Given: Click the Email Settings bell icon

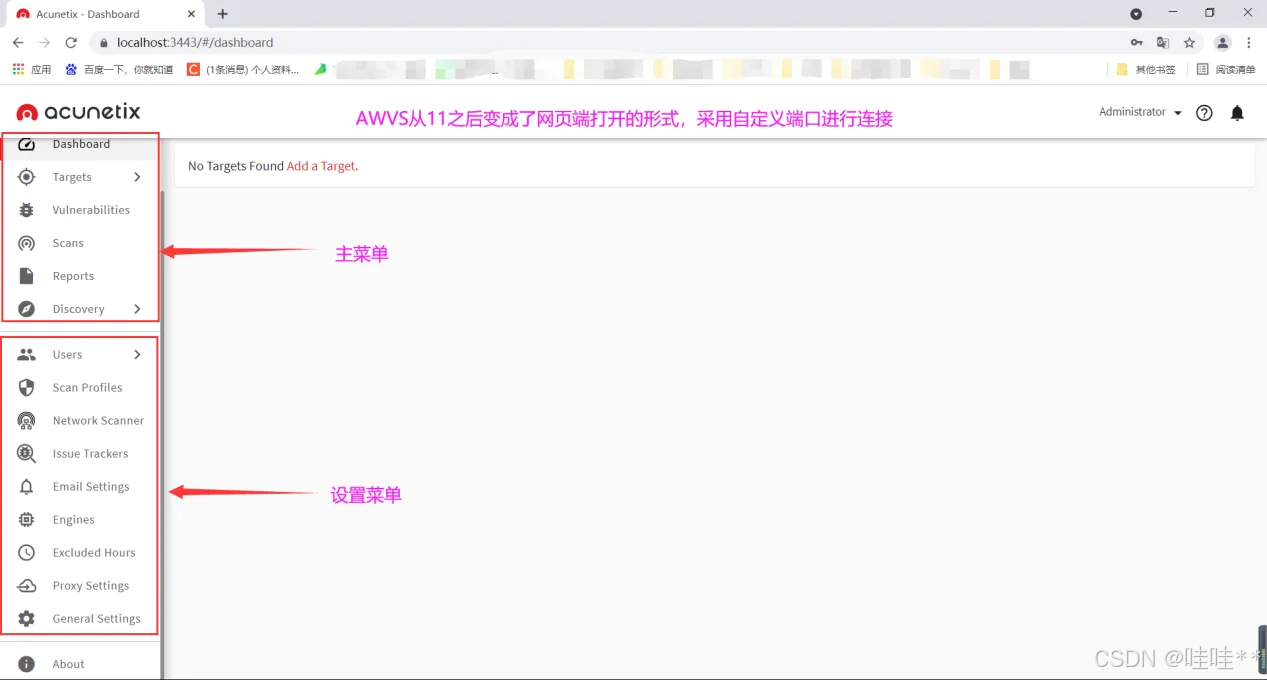Looking at the screenshot, I should pos(27,486).
